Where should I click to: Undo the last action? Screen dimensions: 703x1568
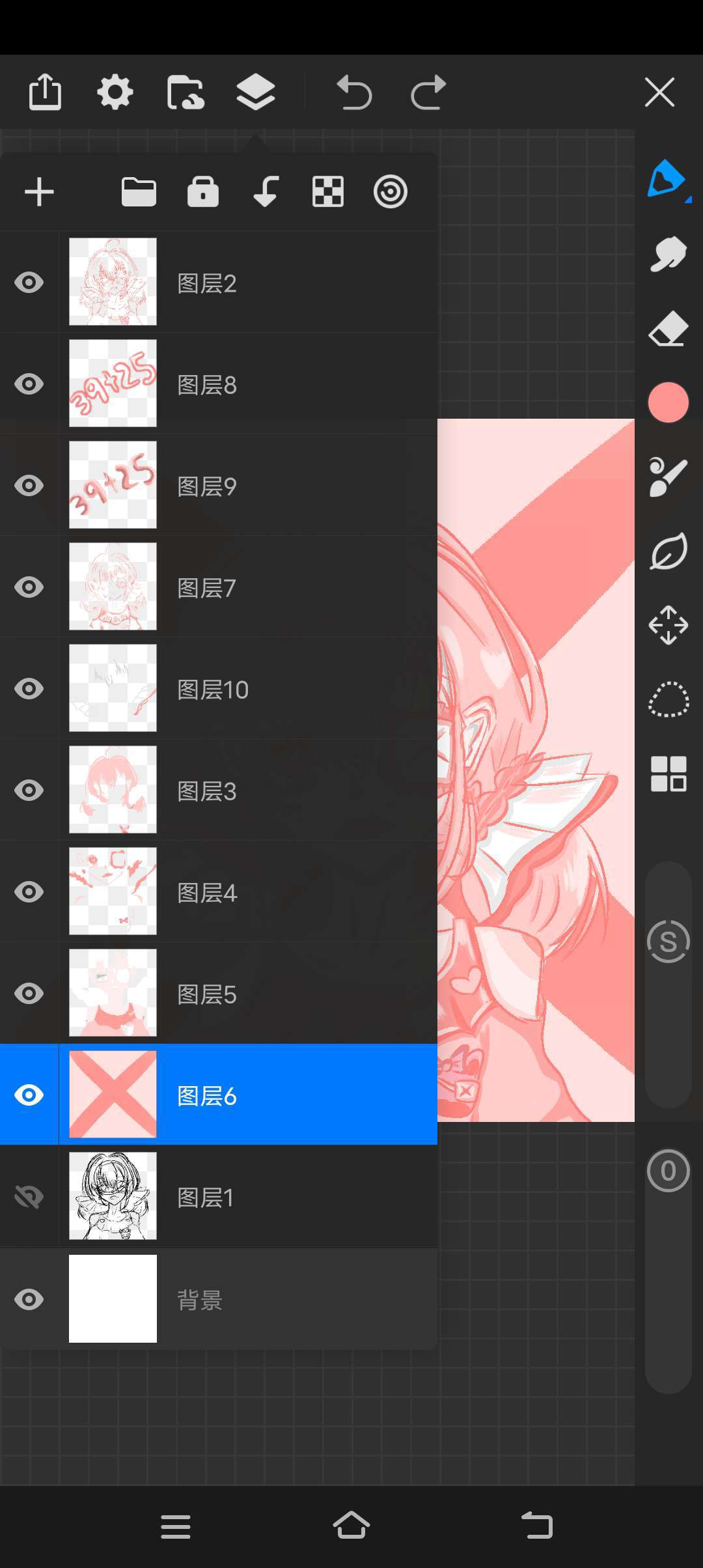[x=354, y=92]
